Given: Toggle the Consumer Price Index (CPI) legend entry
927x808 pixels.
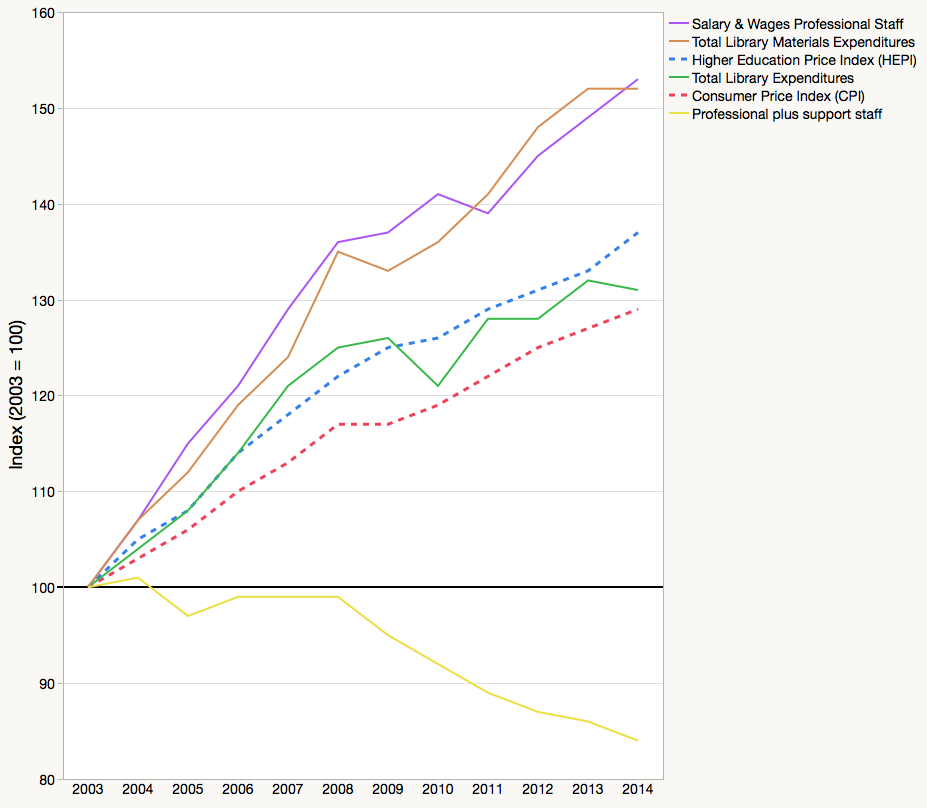Looking at the screenshot, I should coord(780,96).
